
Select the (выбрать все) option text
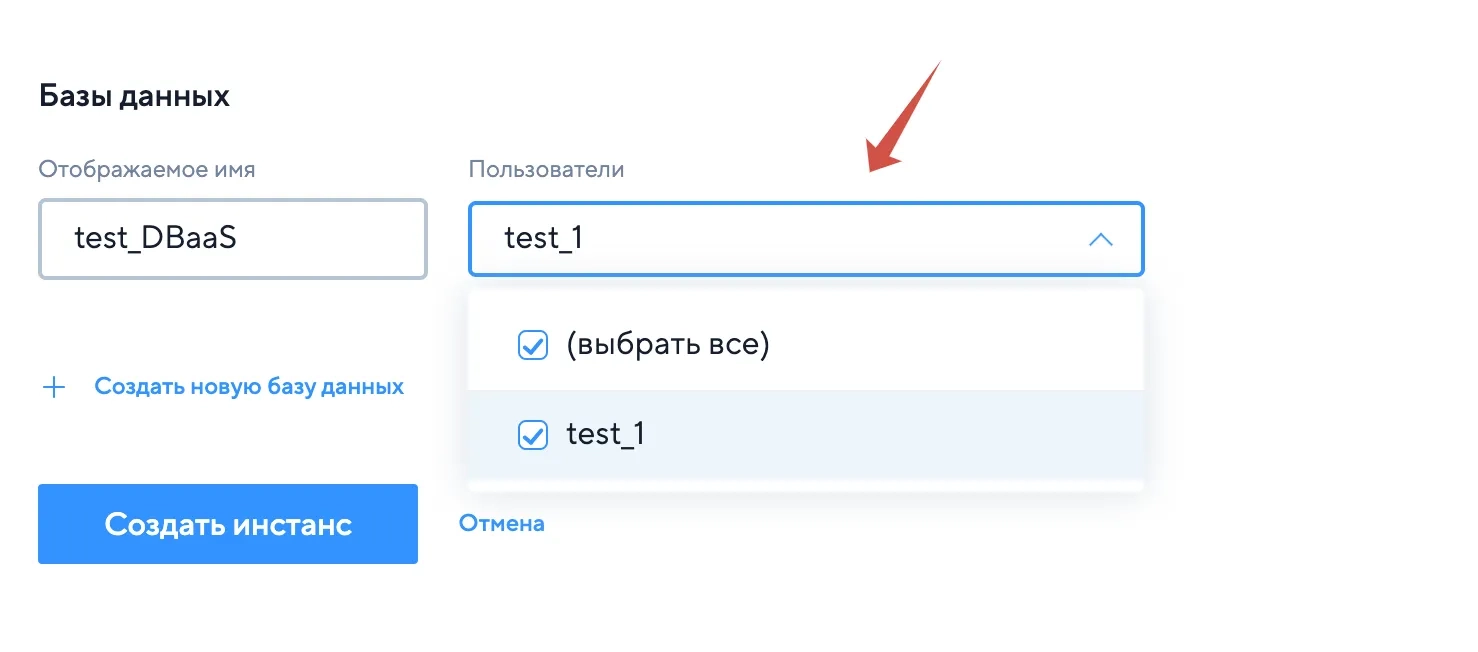pos(667,346)
